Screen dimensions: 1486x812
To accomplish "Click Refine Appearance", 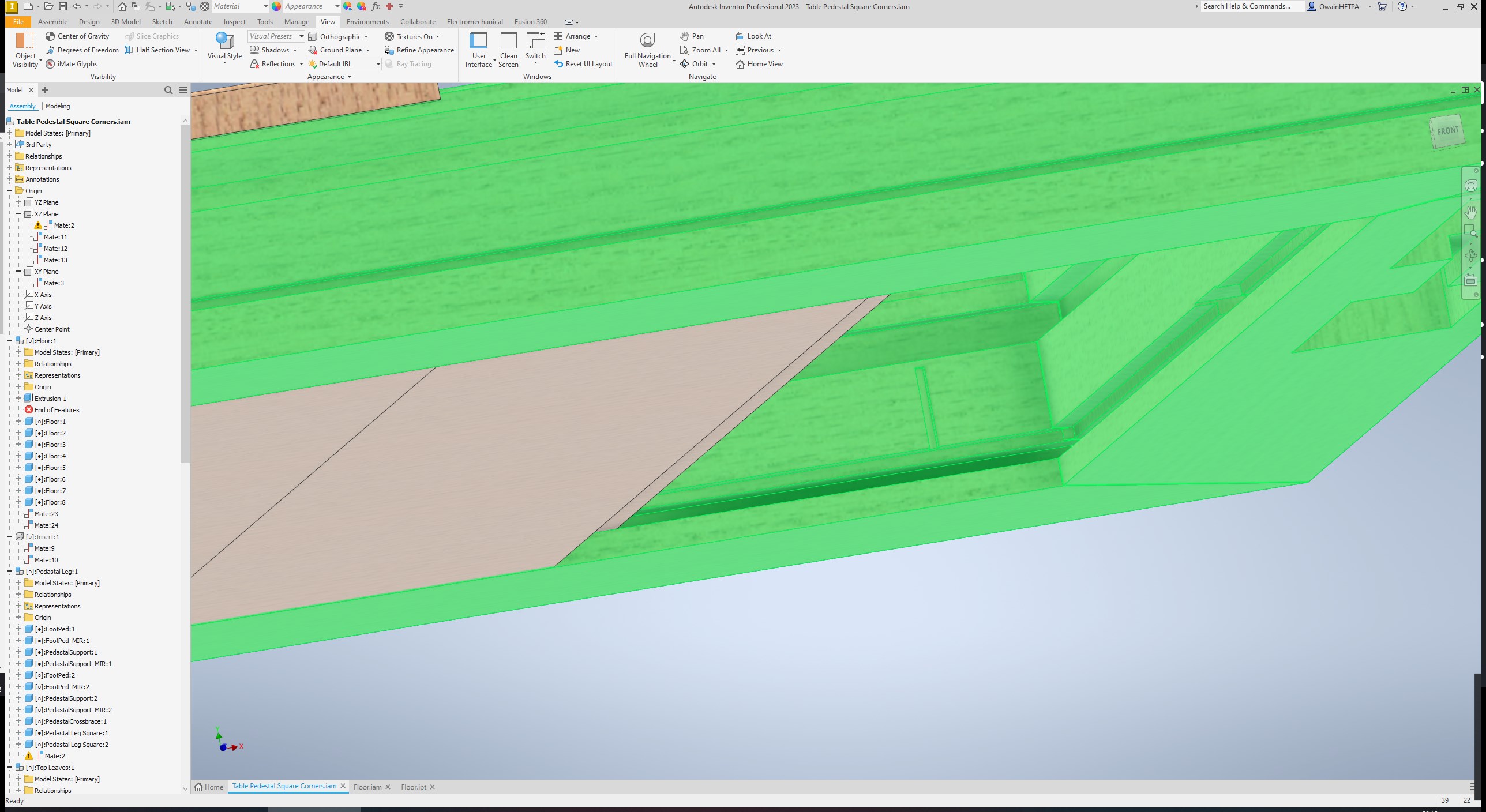I will [419, 50].
